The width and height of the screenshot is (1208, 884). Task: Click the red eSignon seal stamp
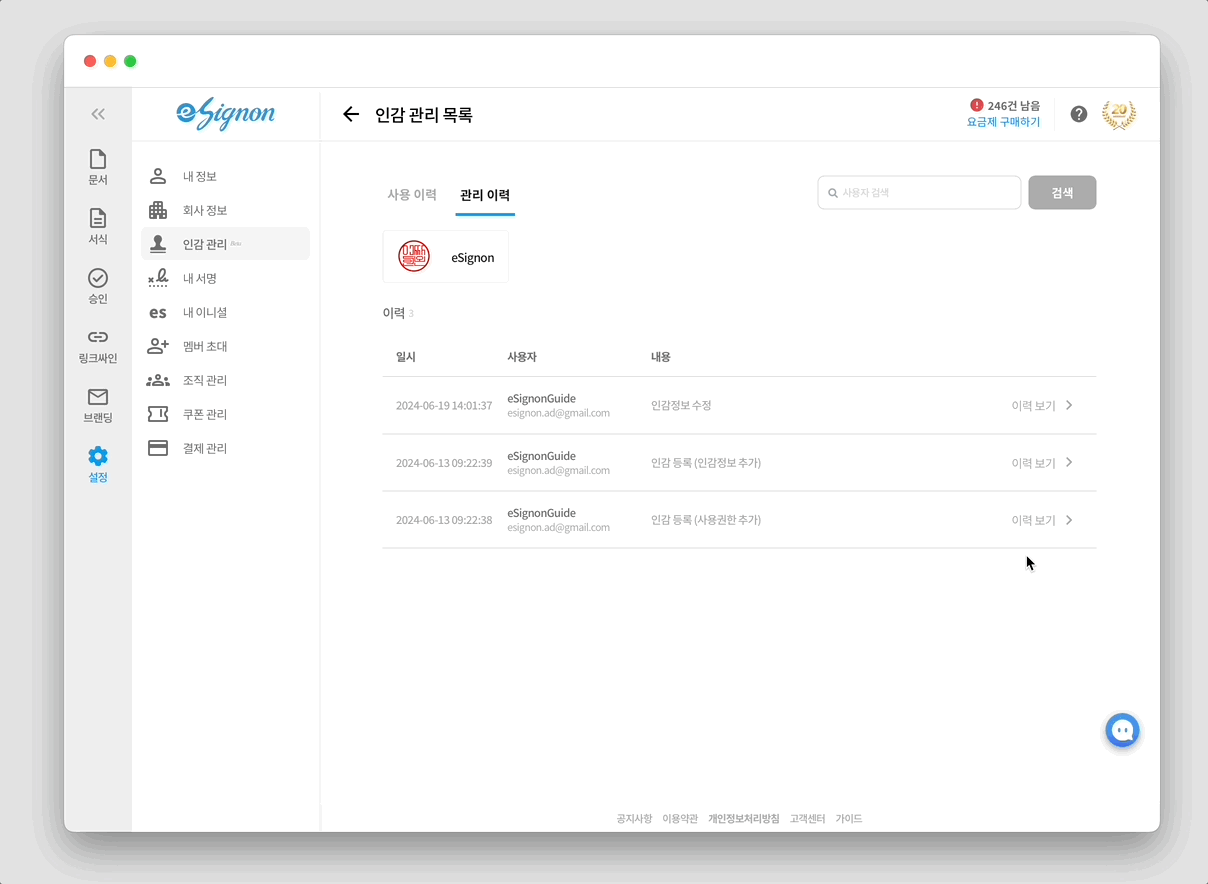point(414,257)
